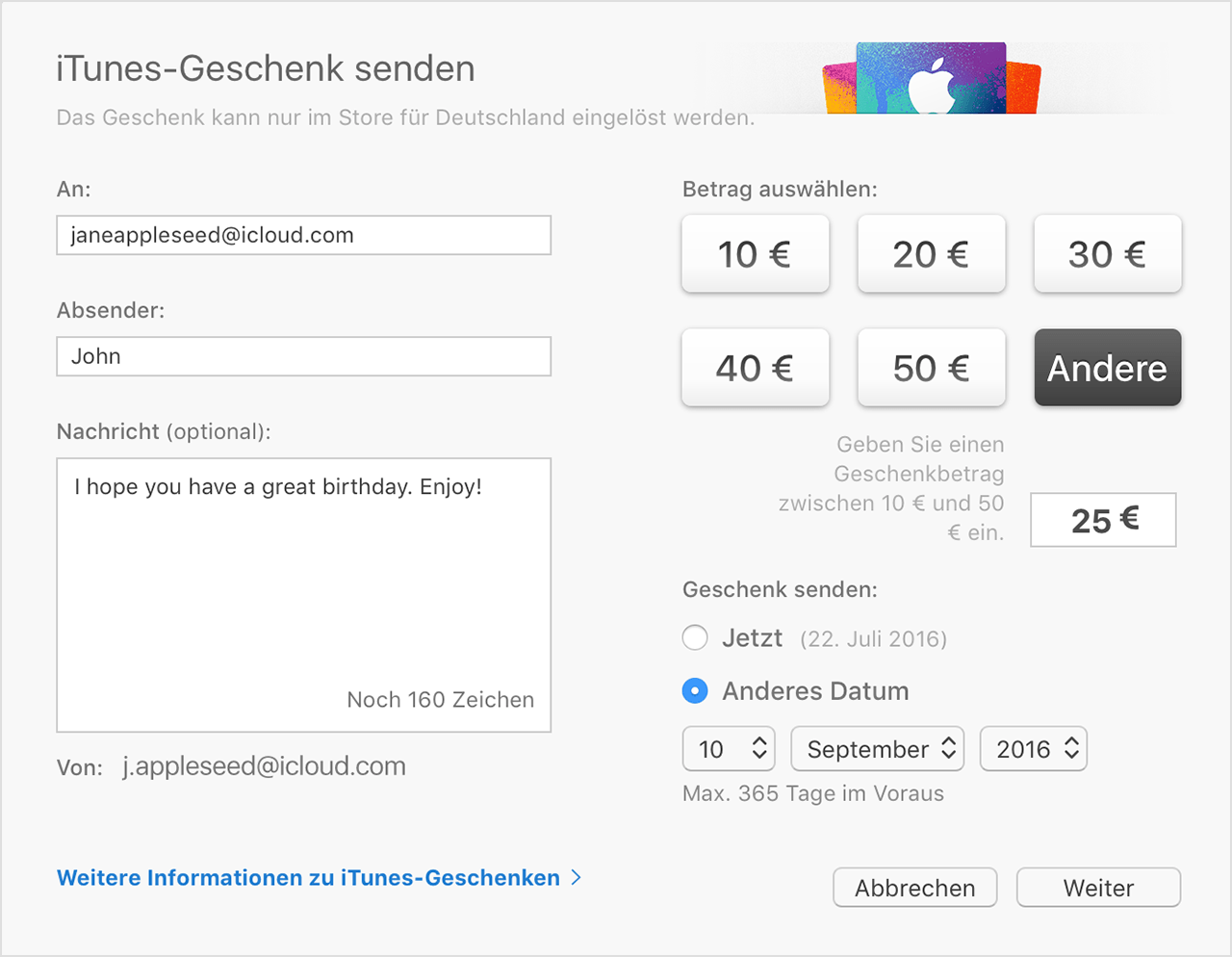The width and height of the screenshot is (1232, 957).
Task: Select the Jetzt send-now radio button
Action: coord(695,638)
